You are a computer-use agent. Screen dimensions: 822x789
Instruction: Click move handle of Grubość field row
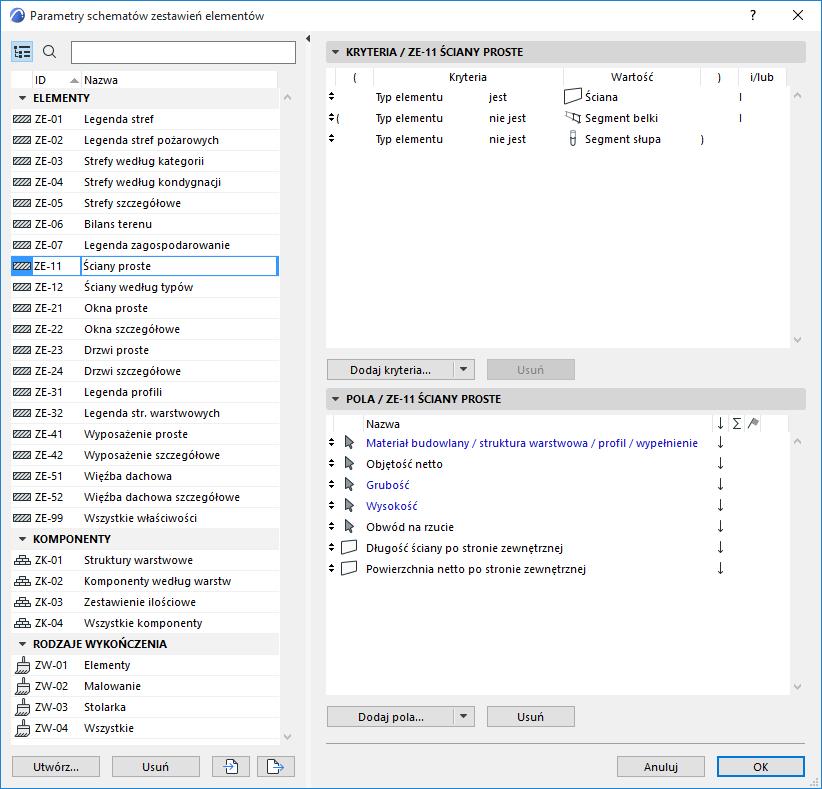(331, 484)
